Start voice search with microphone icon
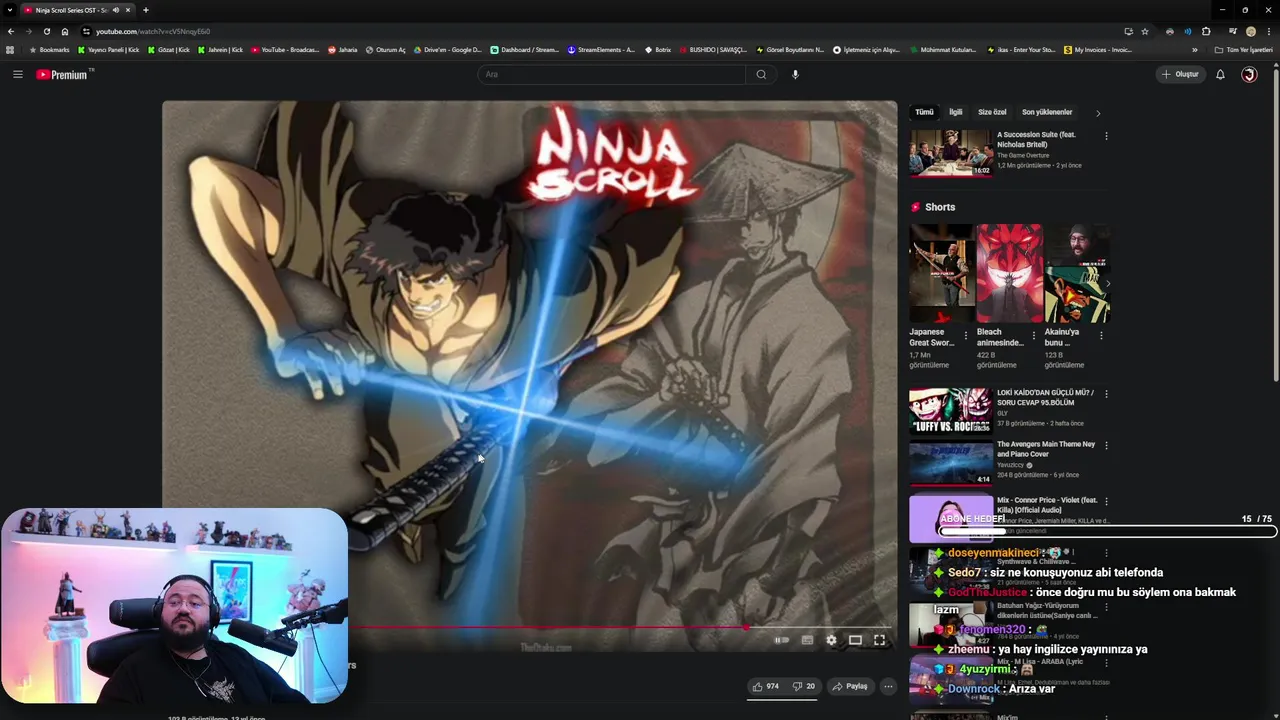This screenshot has width=1280, height=720. pyautogui.click(x=795, y=74)
